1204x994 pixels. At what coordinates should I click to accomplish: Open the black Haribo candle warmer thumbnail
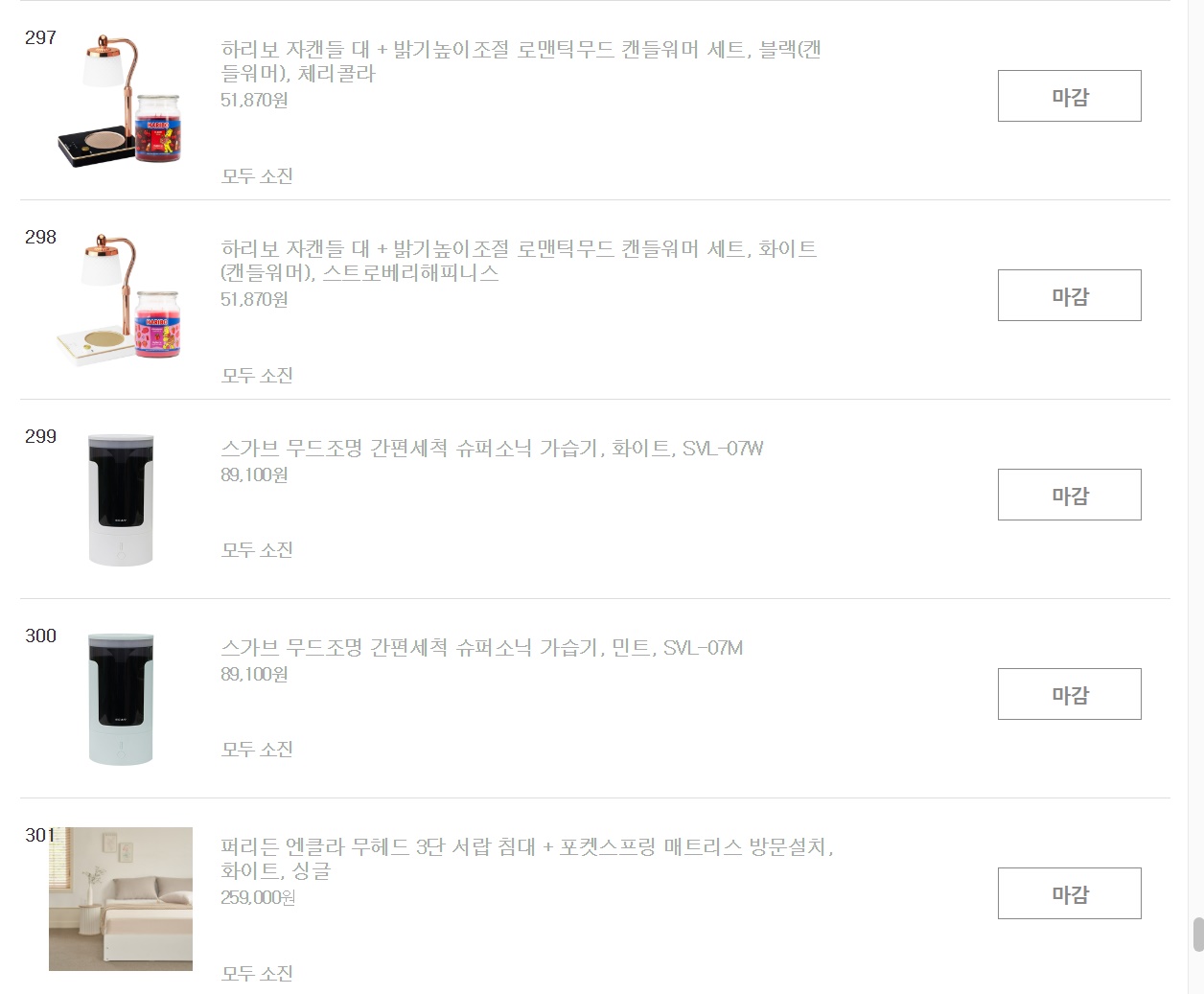[x=121, y=101]
